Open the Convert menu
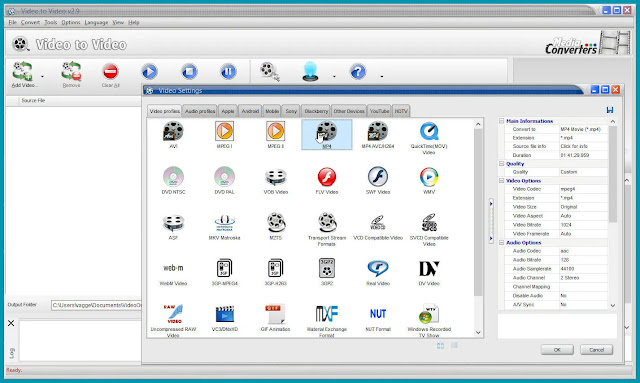The height and width of the screenshot is (383, 640). tap(30, 22)
